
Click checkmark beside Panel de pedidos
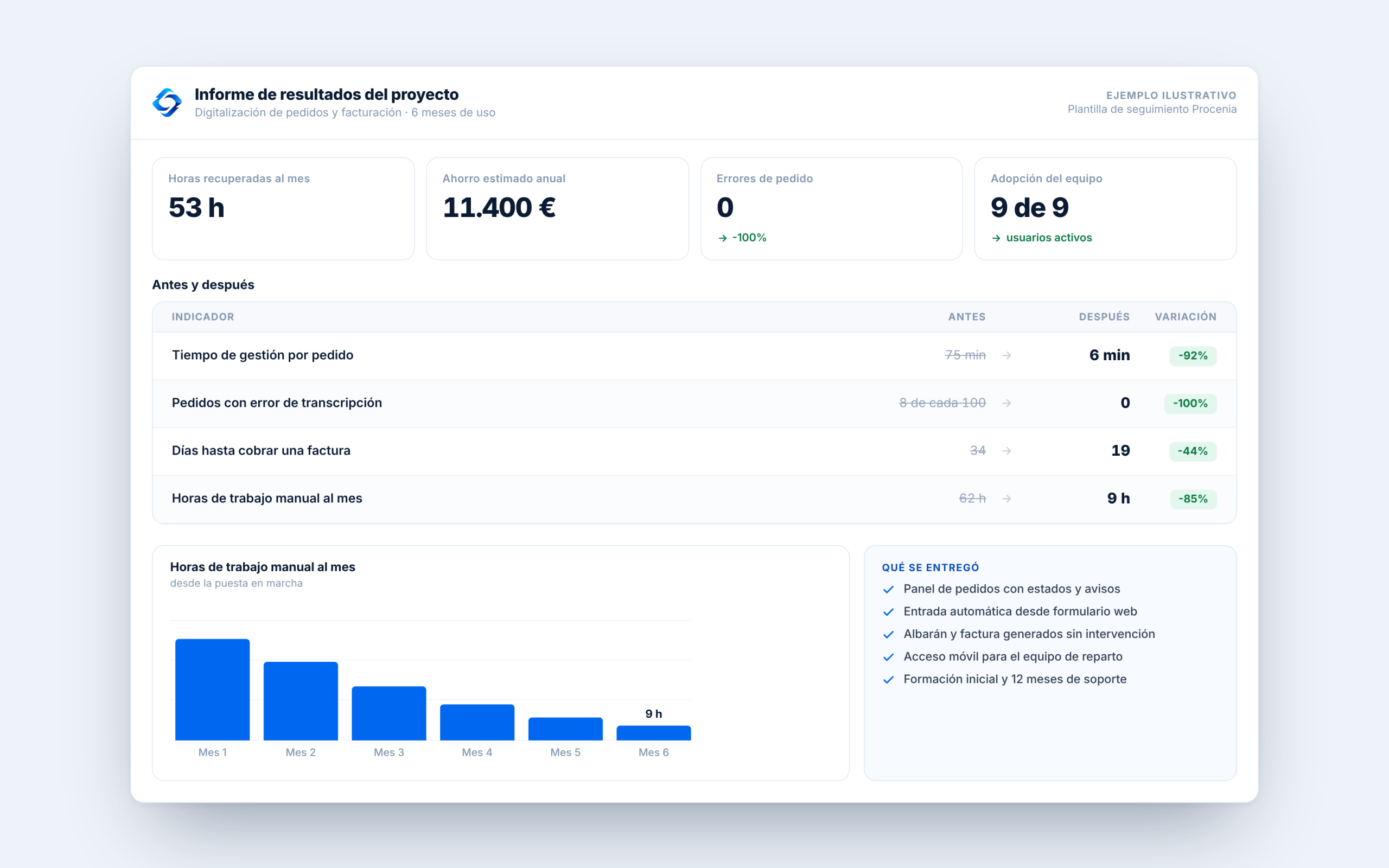889,590
